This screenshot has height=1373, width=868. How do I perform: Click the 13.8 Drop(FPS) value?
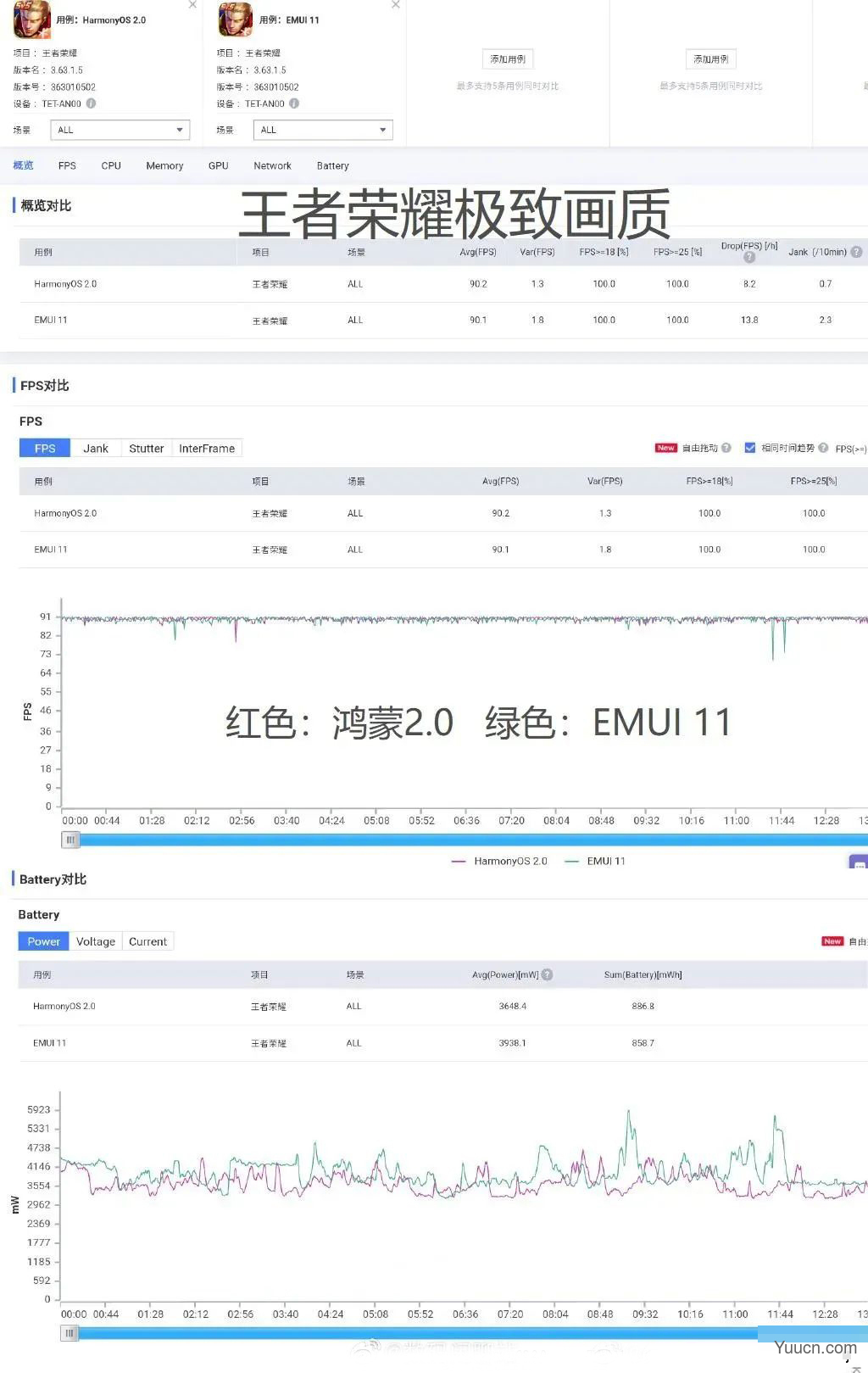(749, 320)
